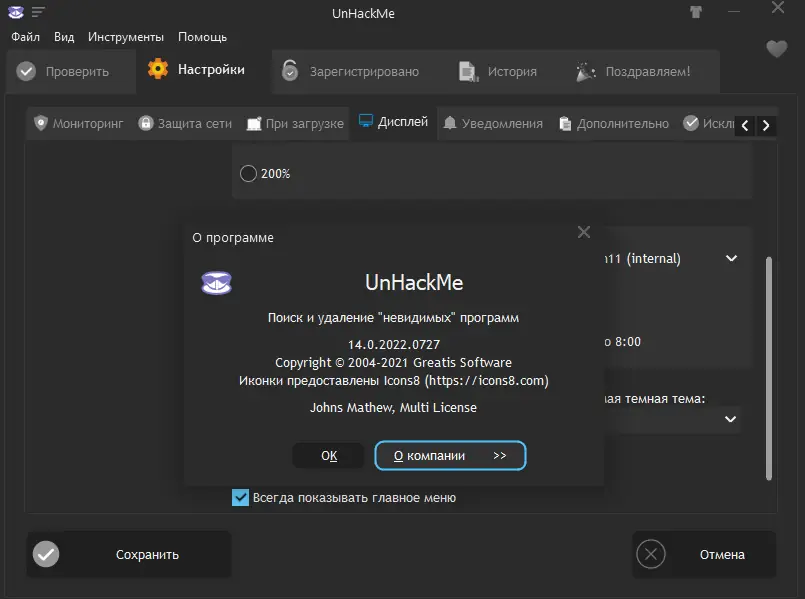Close the О программе dialog
Screen dimensions: 805x599
584,232
